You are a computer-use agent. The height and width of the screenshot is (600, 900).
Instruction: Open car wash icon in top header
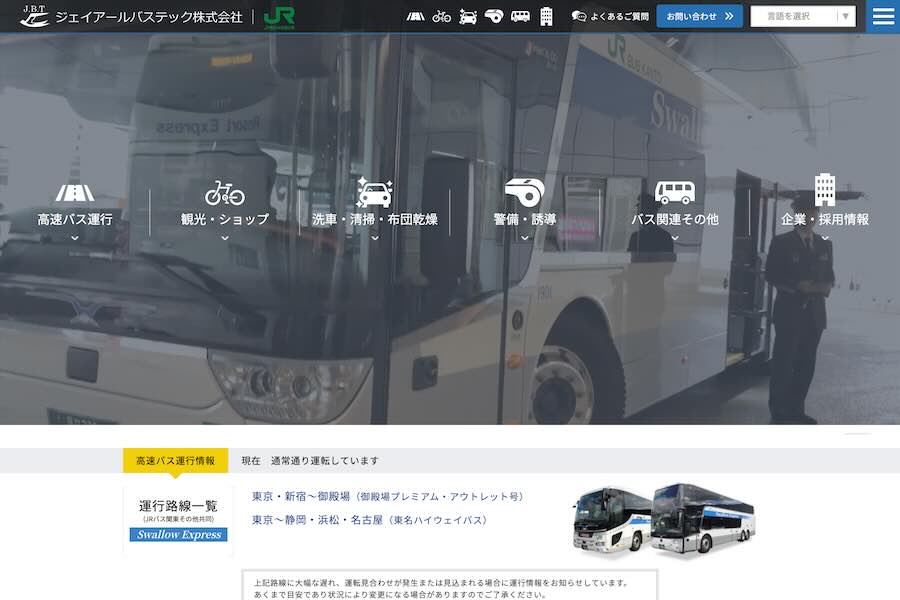click(468, 16)
